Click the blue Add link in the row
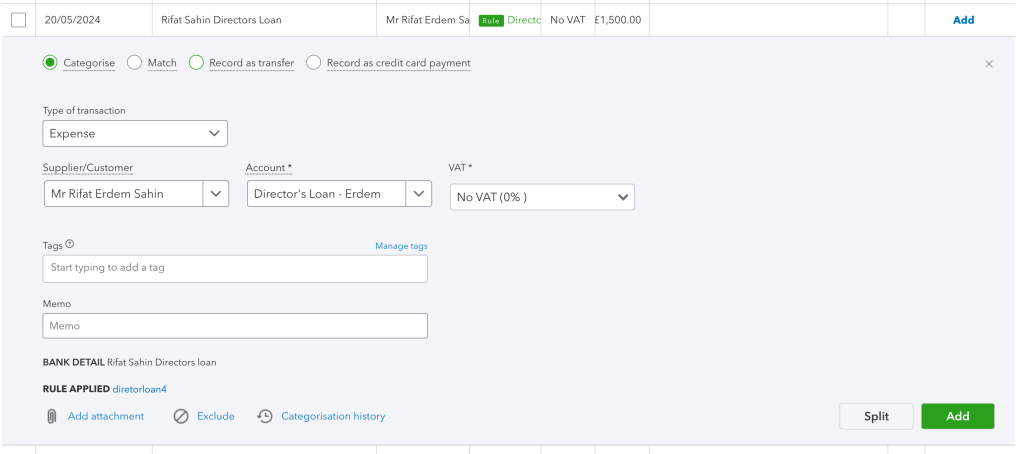The height and width of the screenshot is (454, 1022). [963, 20]
